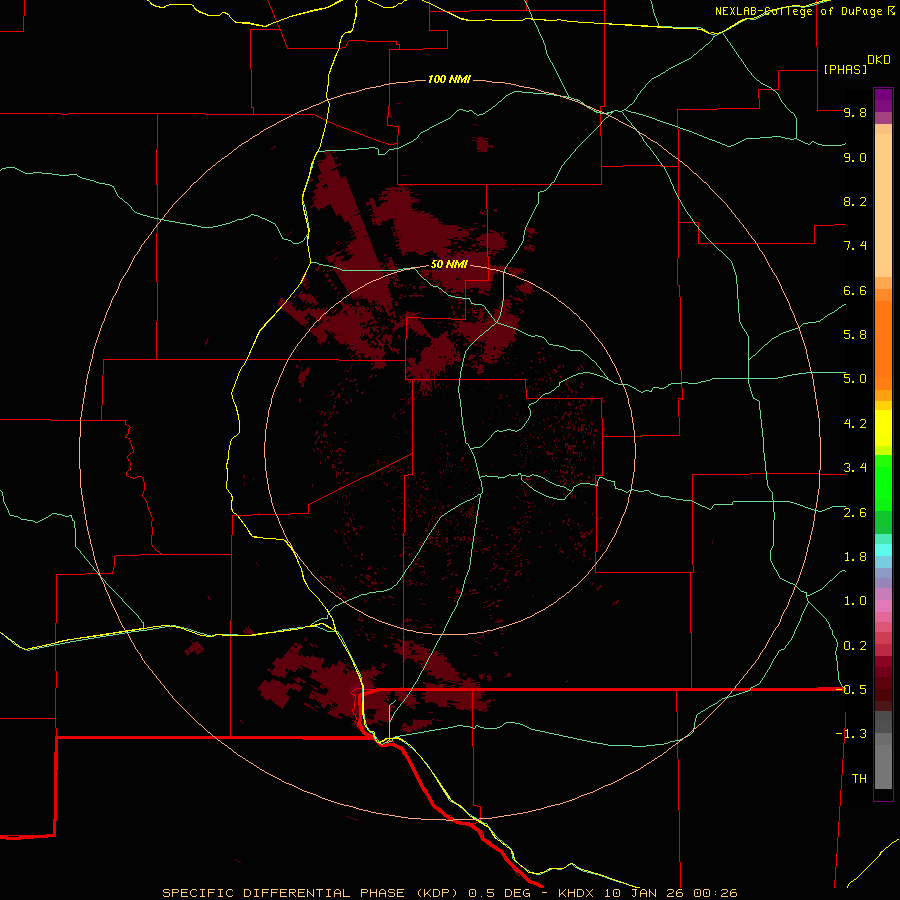Click the 5.0 scale value
This screenshot has width=900, height=900.
pos(855,379)
